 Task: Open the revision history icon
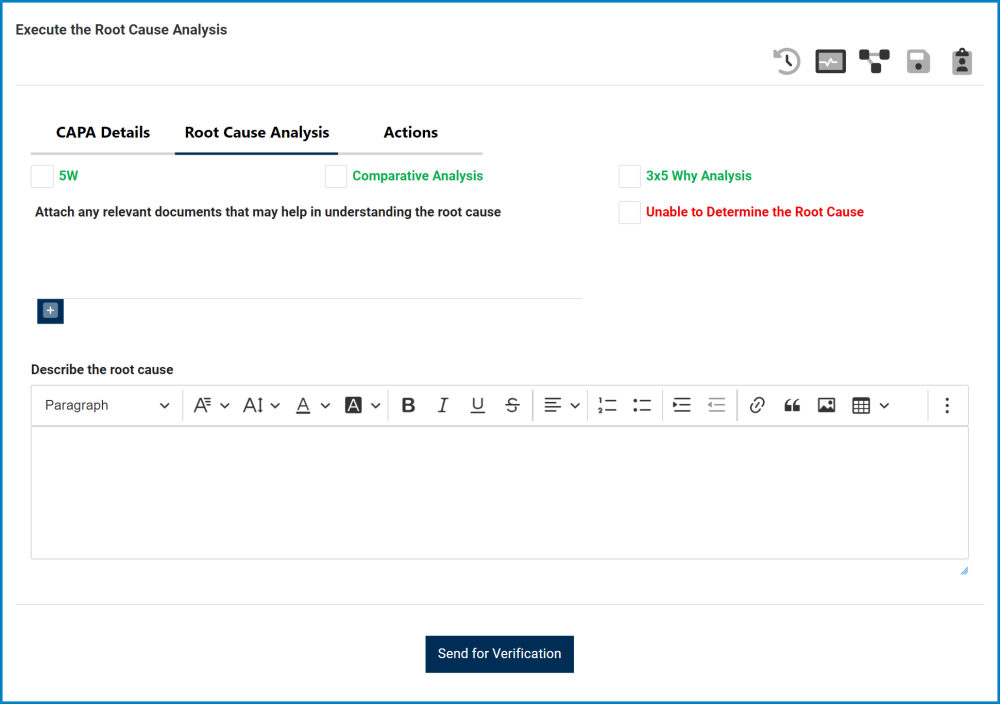pos(786,61)
